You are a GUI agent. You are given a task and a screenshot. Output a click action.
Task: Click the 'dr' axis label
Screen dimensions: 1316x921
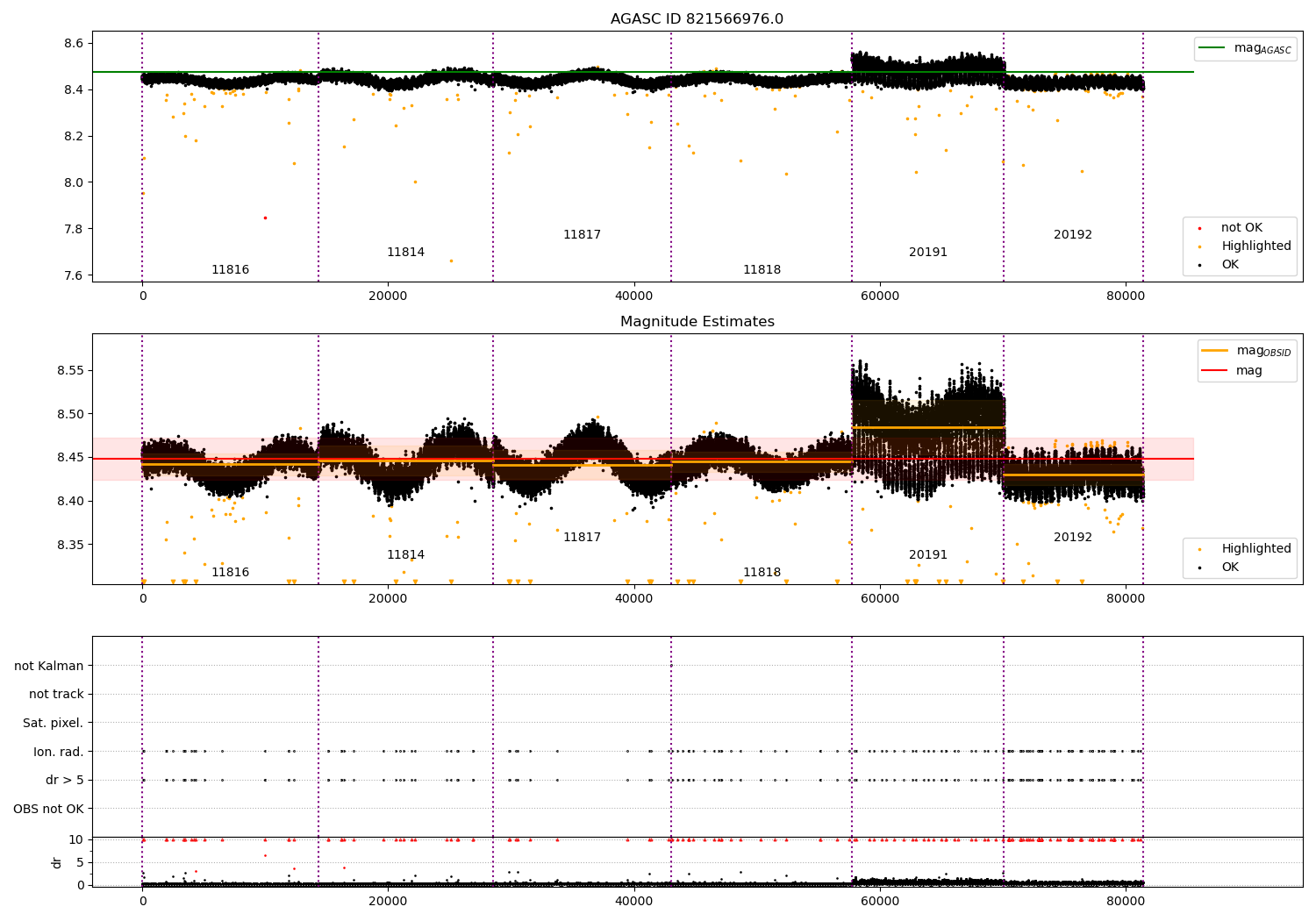click(57, 863)
